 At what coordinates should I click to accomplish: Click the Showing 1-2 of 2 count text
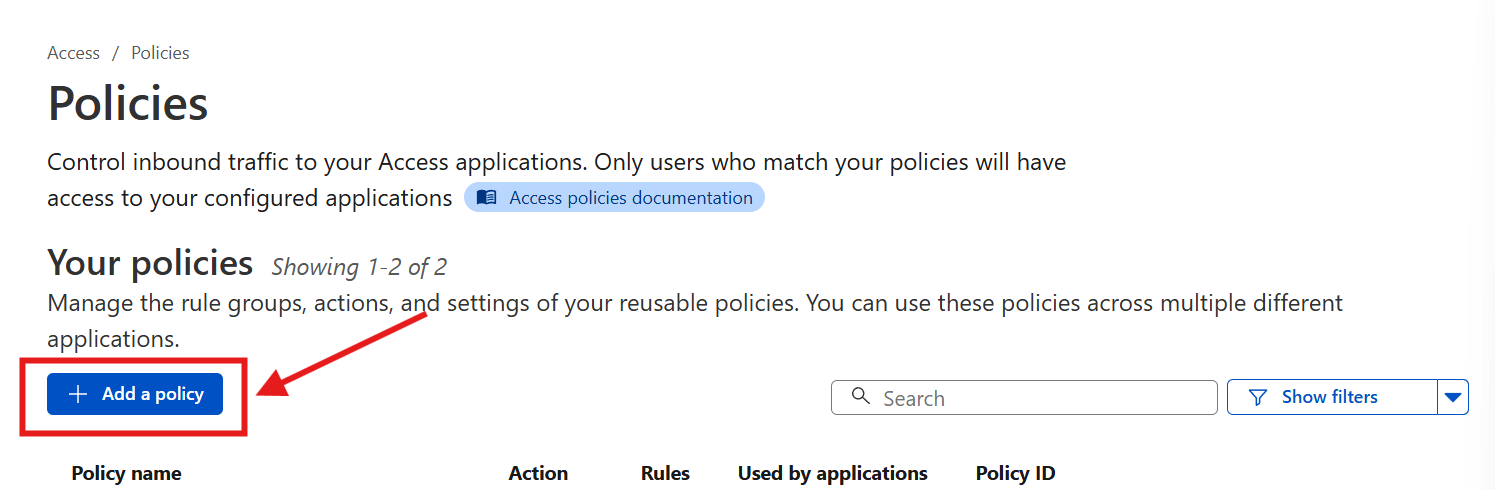[x=359, y=267]
